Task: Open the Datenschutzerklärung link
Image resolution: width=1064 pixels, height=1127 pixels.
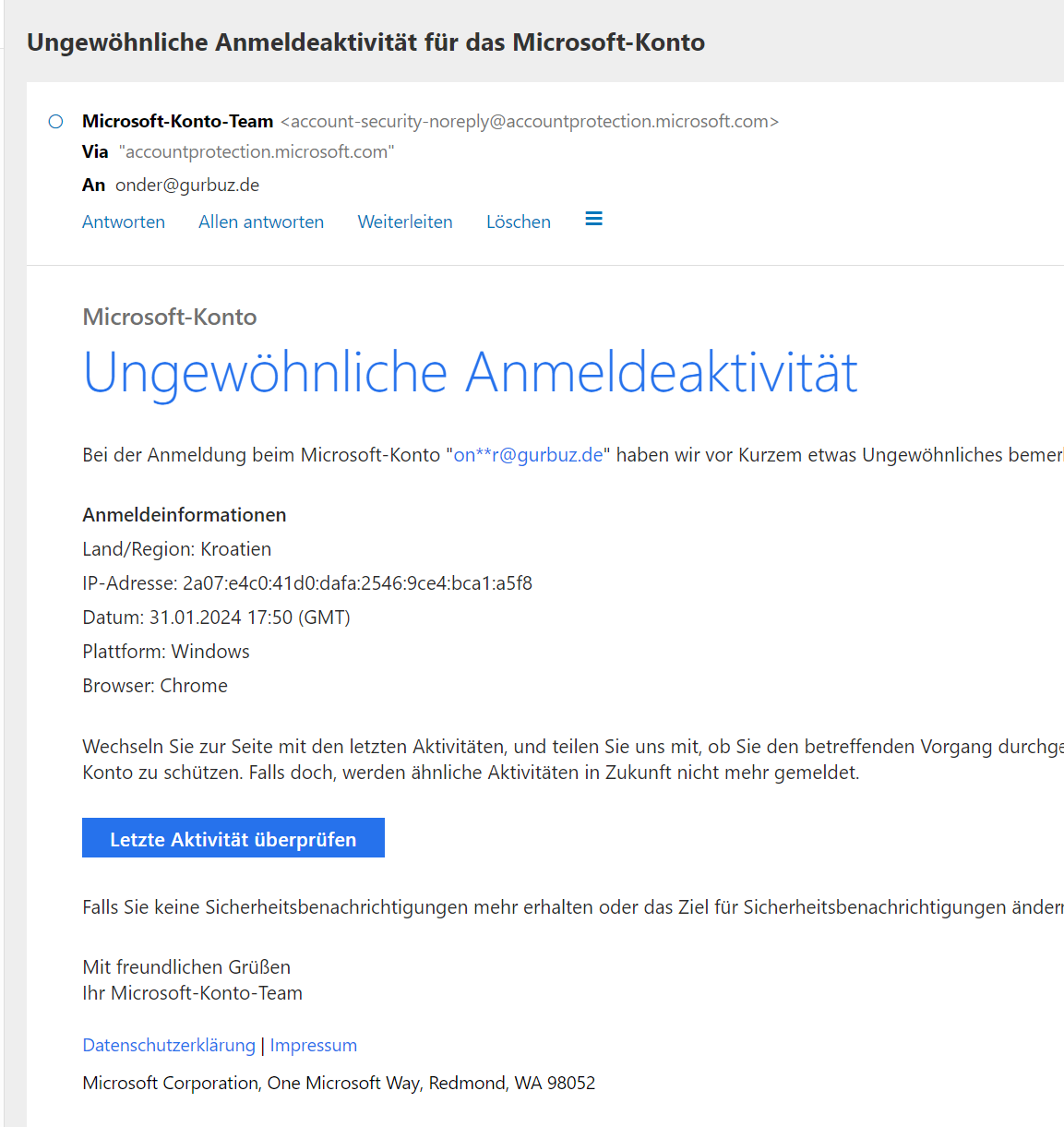Action: (x=169, y=1045)
